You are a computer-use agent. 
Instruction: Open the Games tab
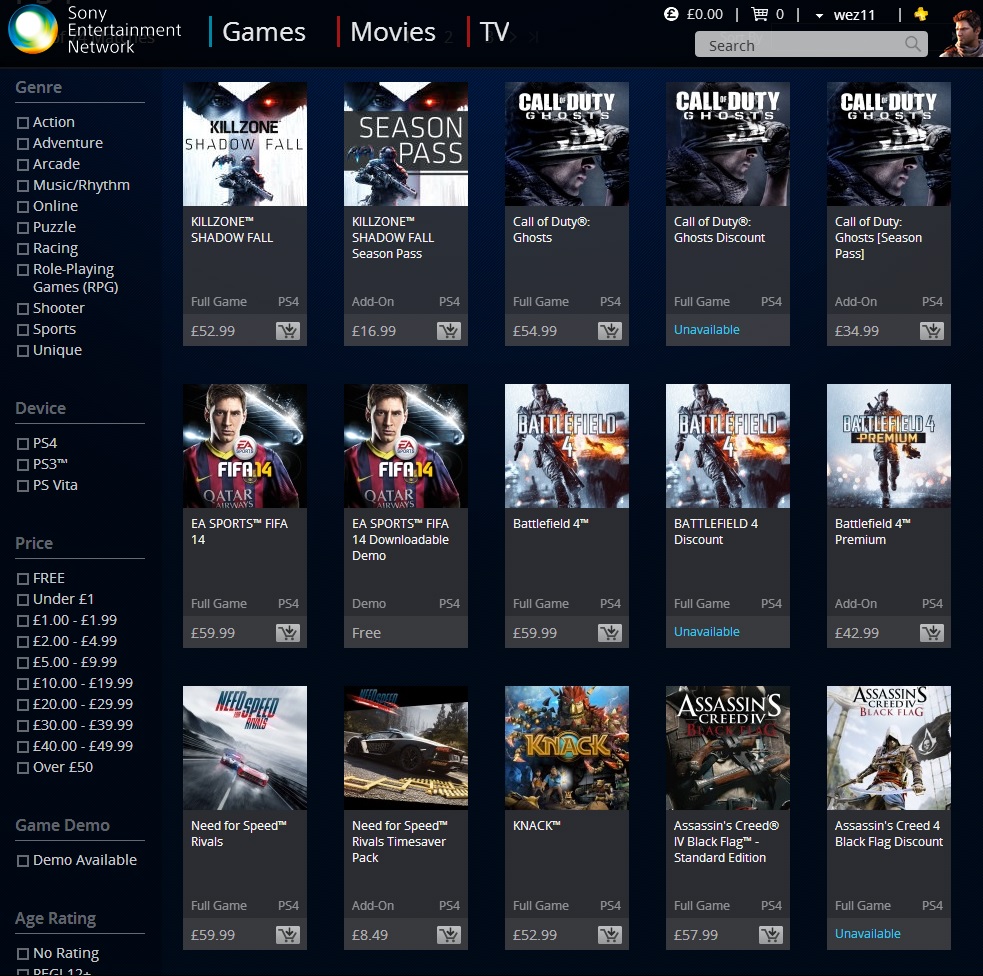pyautogui.click(x=264, y=32)
